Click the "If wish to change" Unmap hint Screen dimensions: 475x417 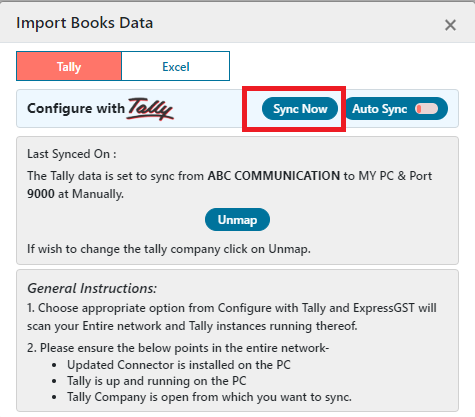(169, 249)
